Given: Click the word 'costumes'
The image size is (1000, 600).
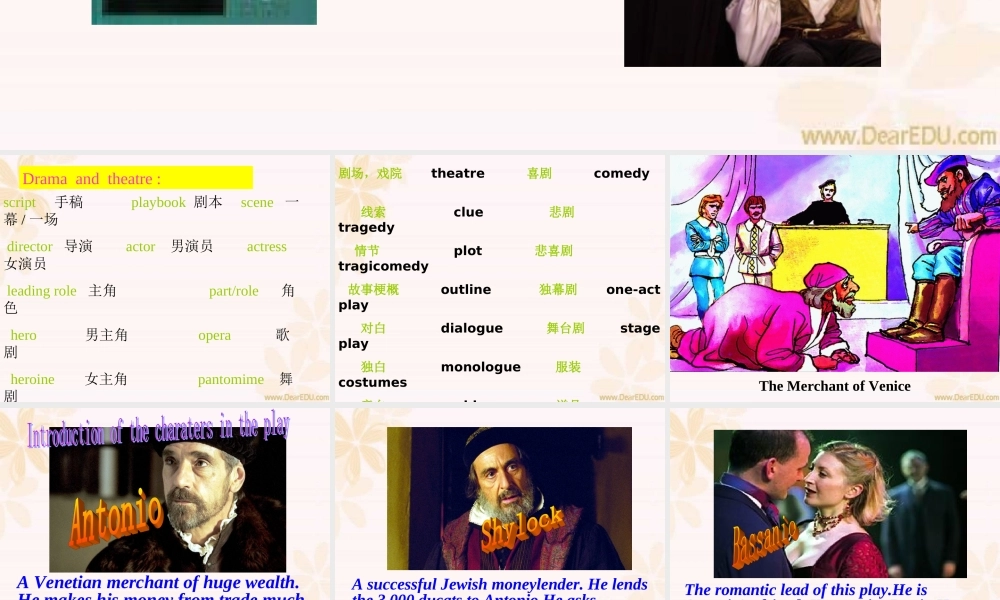Looking at the screenshot, I should (372, 383).
